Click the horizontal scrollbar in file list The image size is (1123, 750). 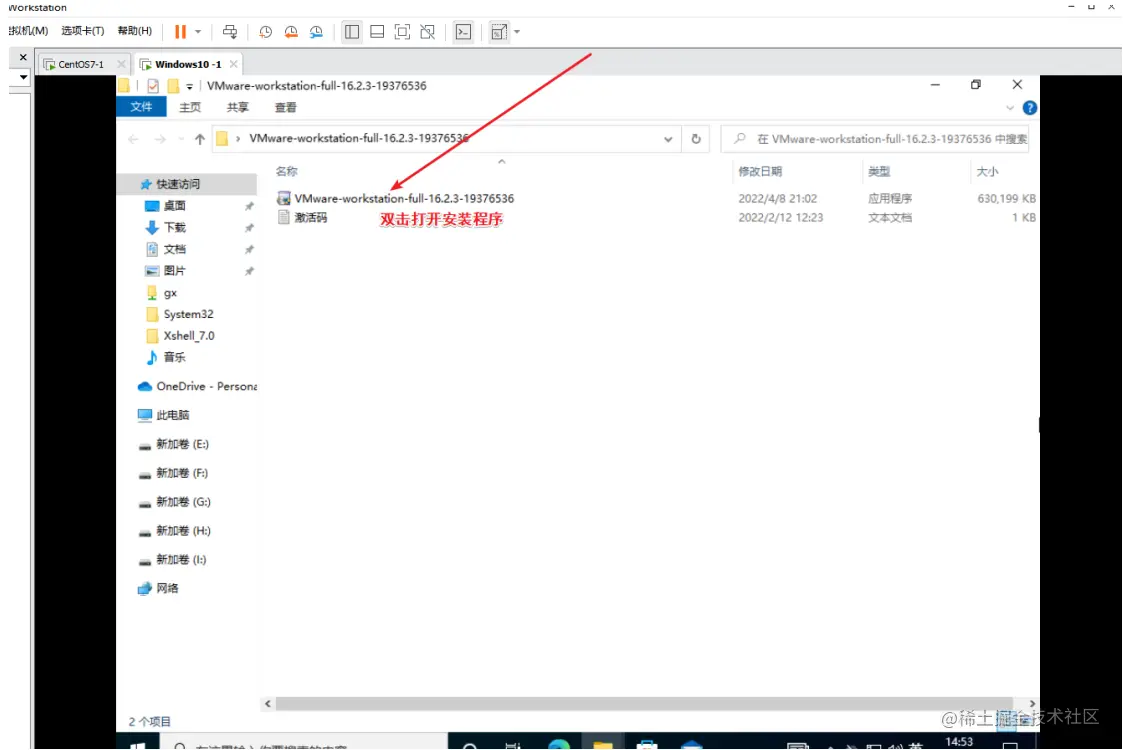(x=645, y=703)
